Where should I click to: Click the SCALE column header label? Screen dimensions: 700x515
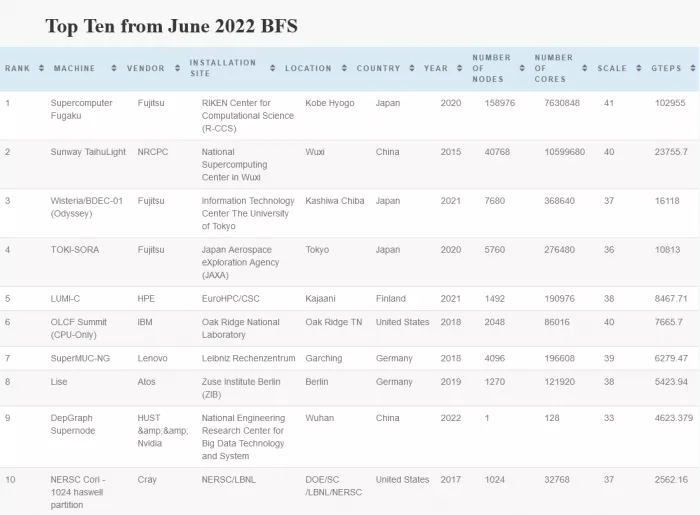pyautogui.click(x=612, y=68)
